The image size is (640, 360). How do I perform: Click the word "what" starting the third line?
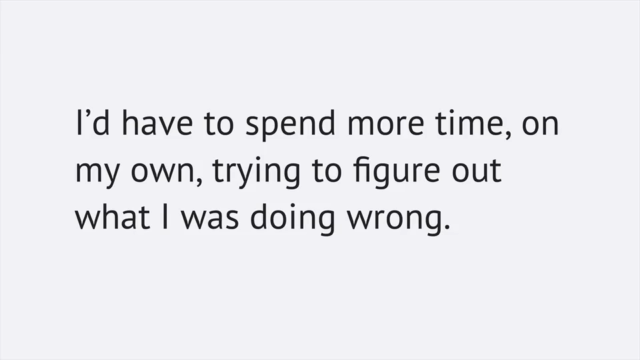112,217
